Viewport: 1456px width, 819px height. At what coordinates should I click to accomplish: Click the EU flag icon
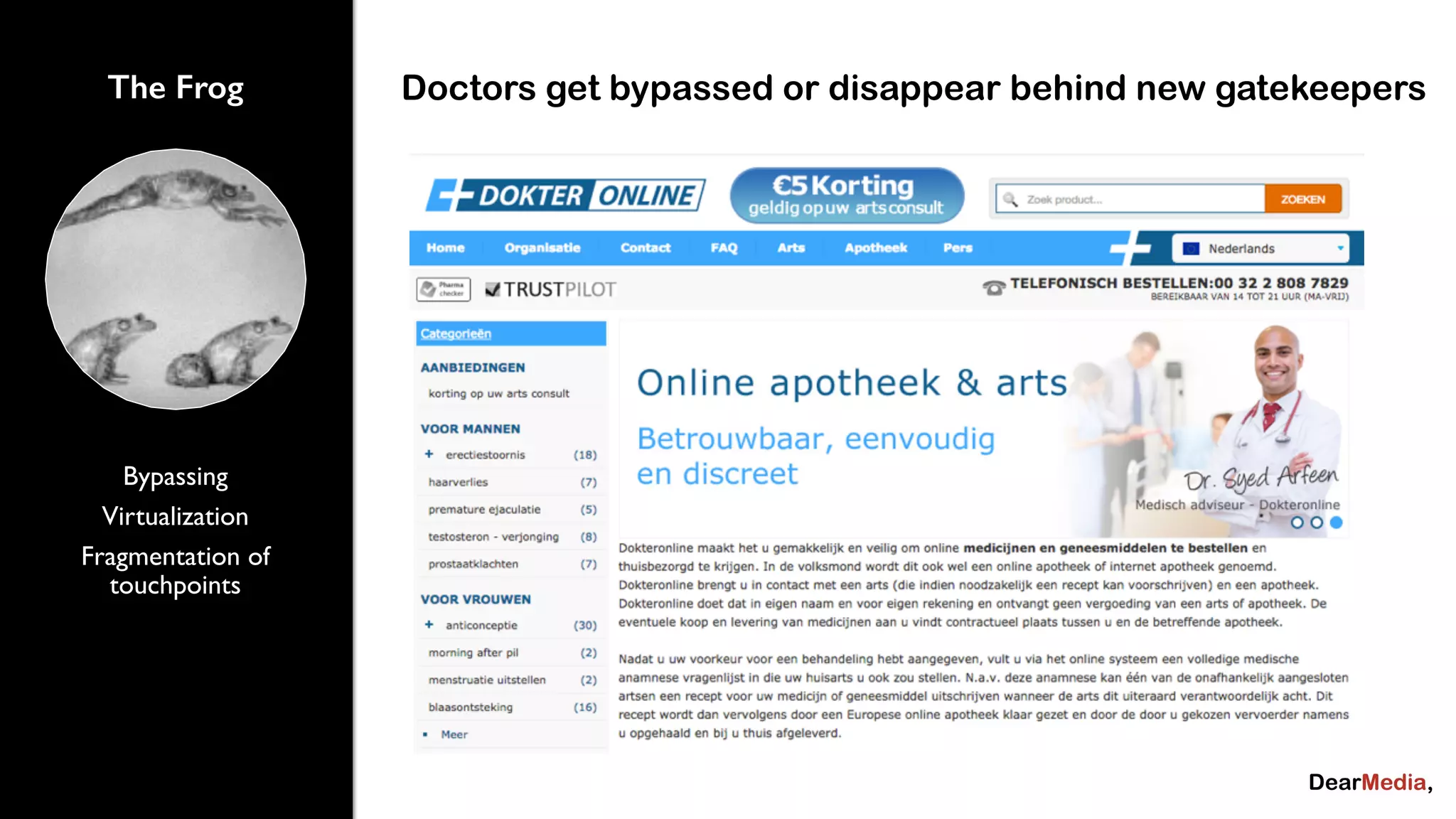point(1191,249)
